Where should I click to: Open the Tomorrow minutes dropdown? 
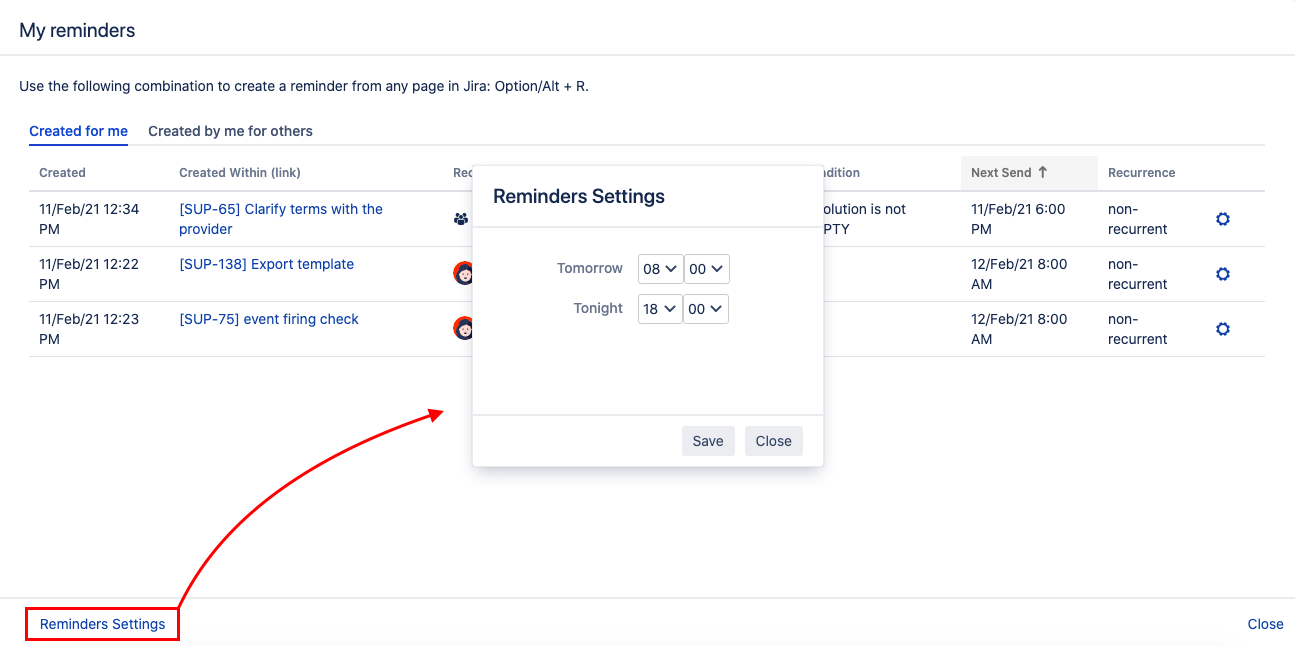706,269
